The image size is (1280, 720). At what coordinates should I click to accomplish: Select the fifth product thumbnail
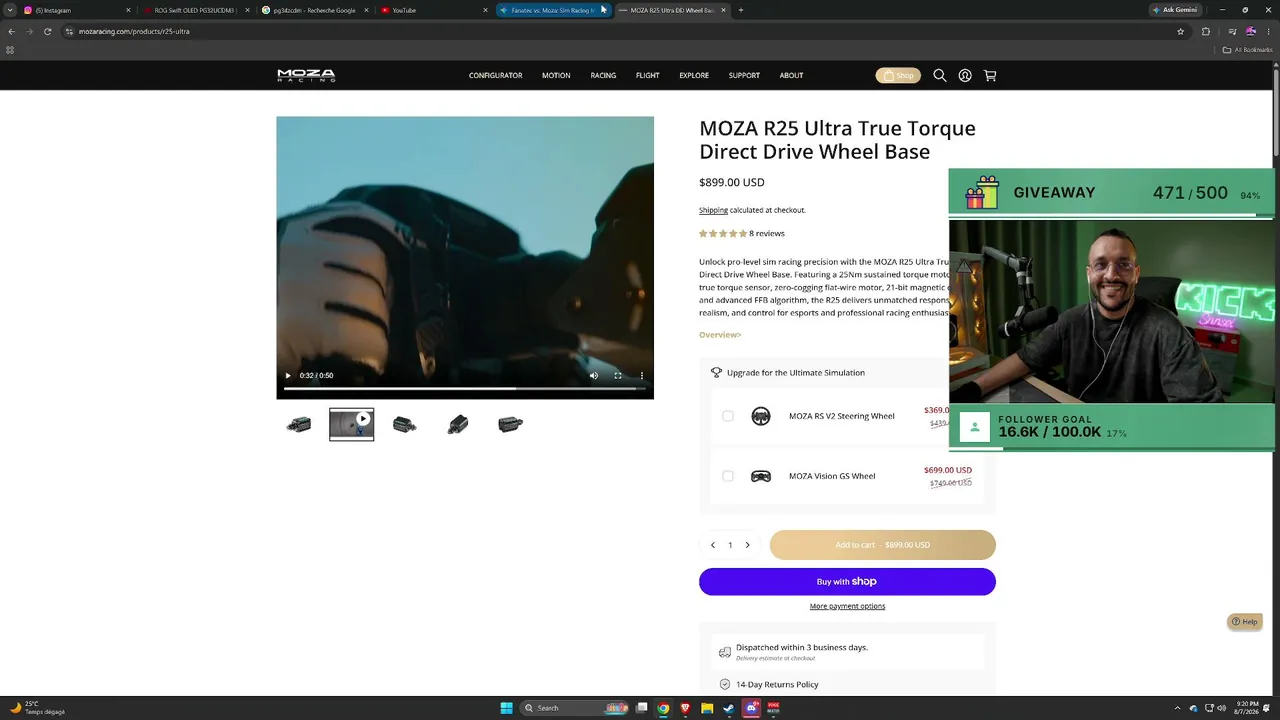[x=511, y=425]
